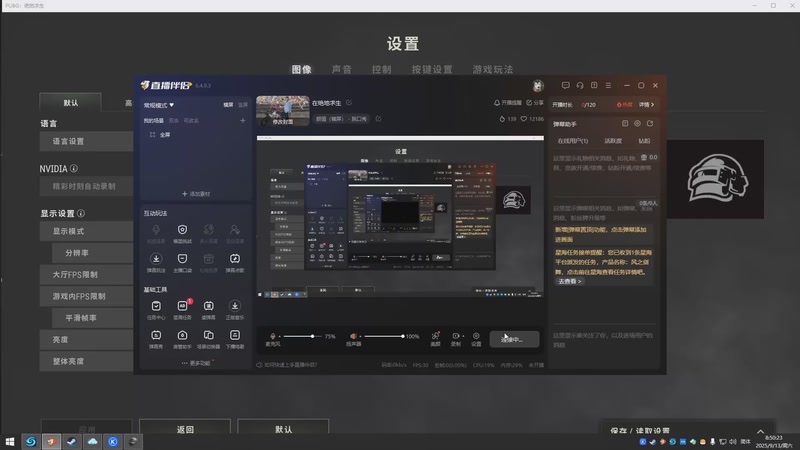
Task: Open the Windows Start menu
Action: [x=10, y=441]
